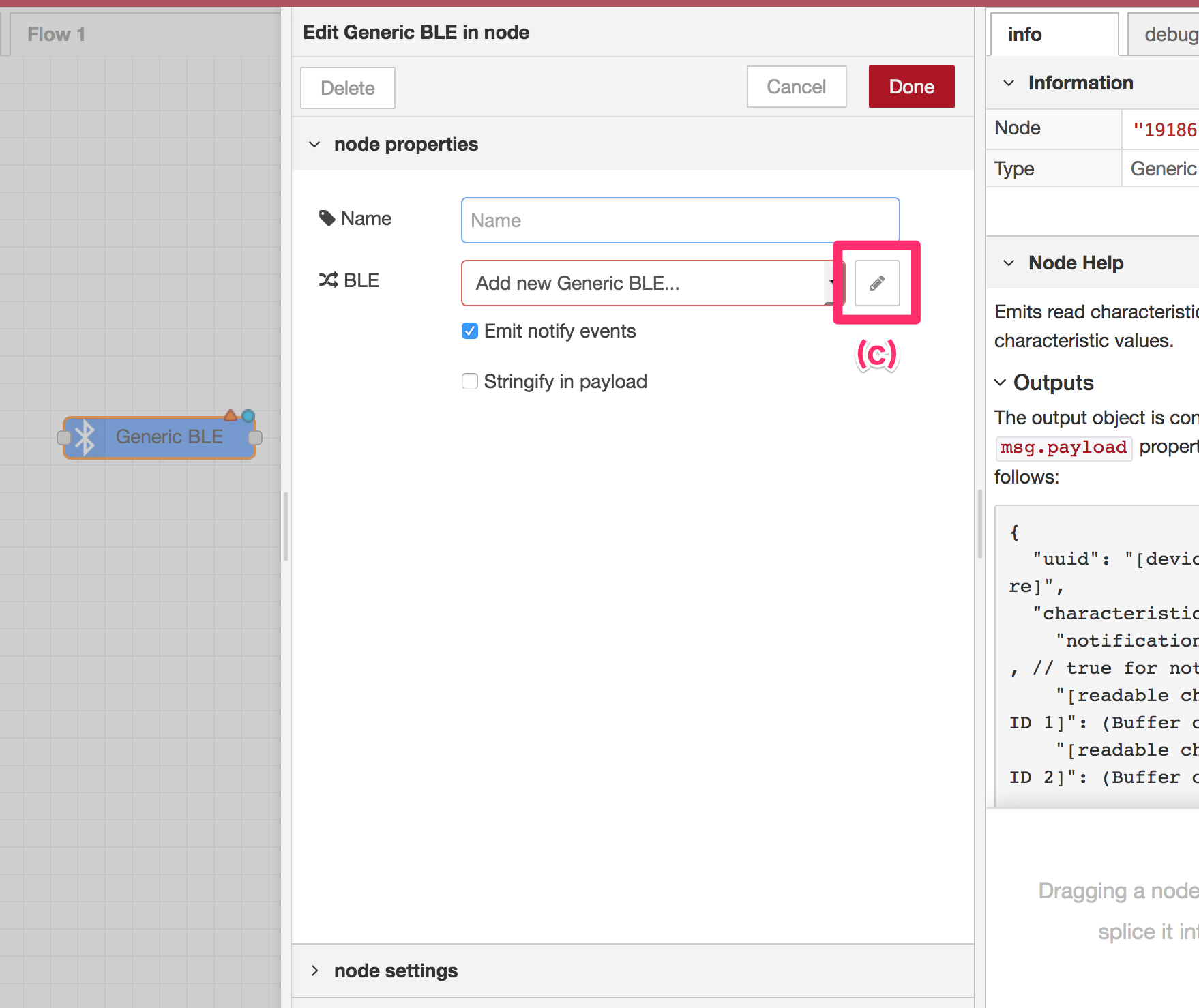
Task: Collapse the node properties section
Action: tap(314, 145)
